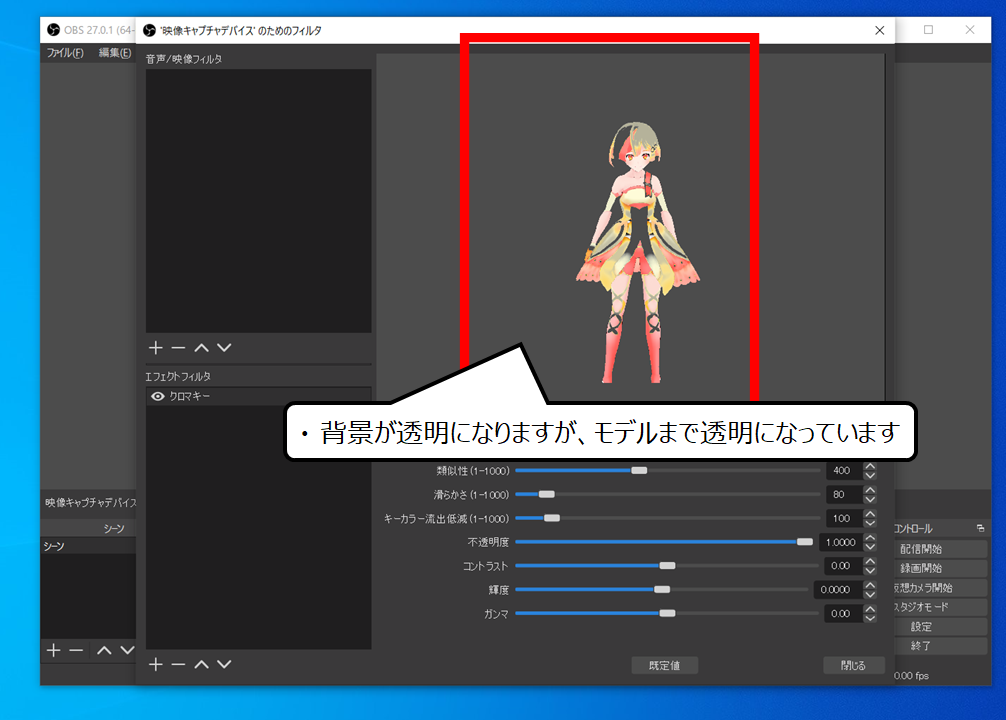
Task: Move audio/video filter up with arrow
Action: point(201,348)
